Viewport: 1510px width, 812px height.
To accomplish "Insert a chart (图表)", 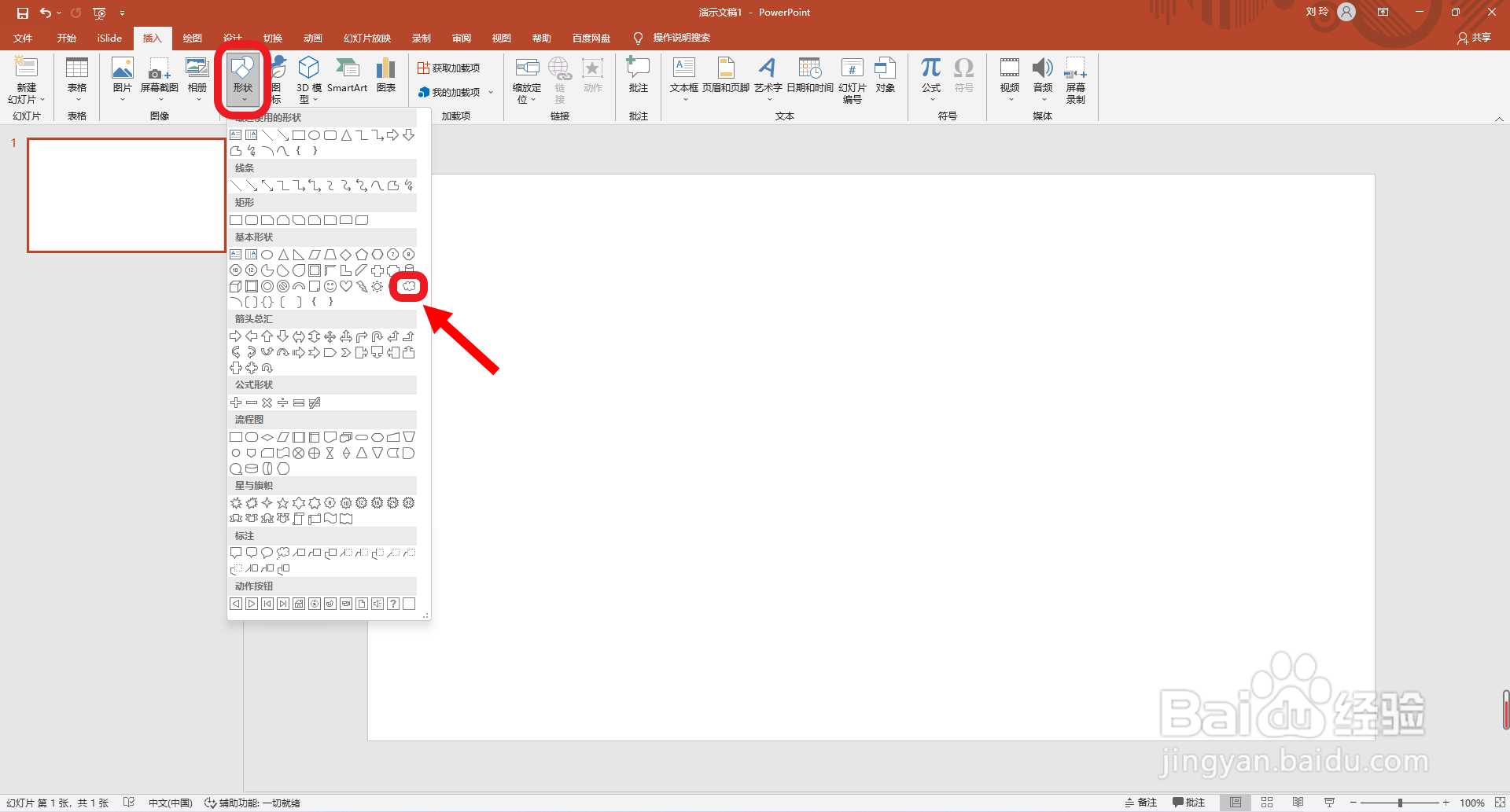I will (x=386, y=75).
